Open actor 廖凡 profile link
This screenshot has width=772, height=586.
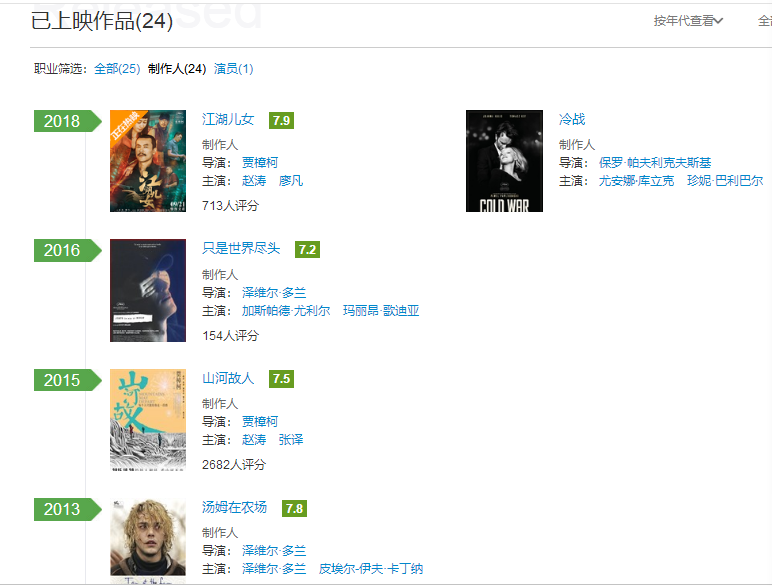click(290, 181)
